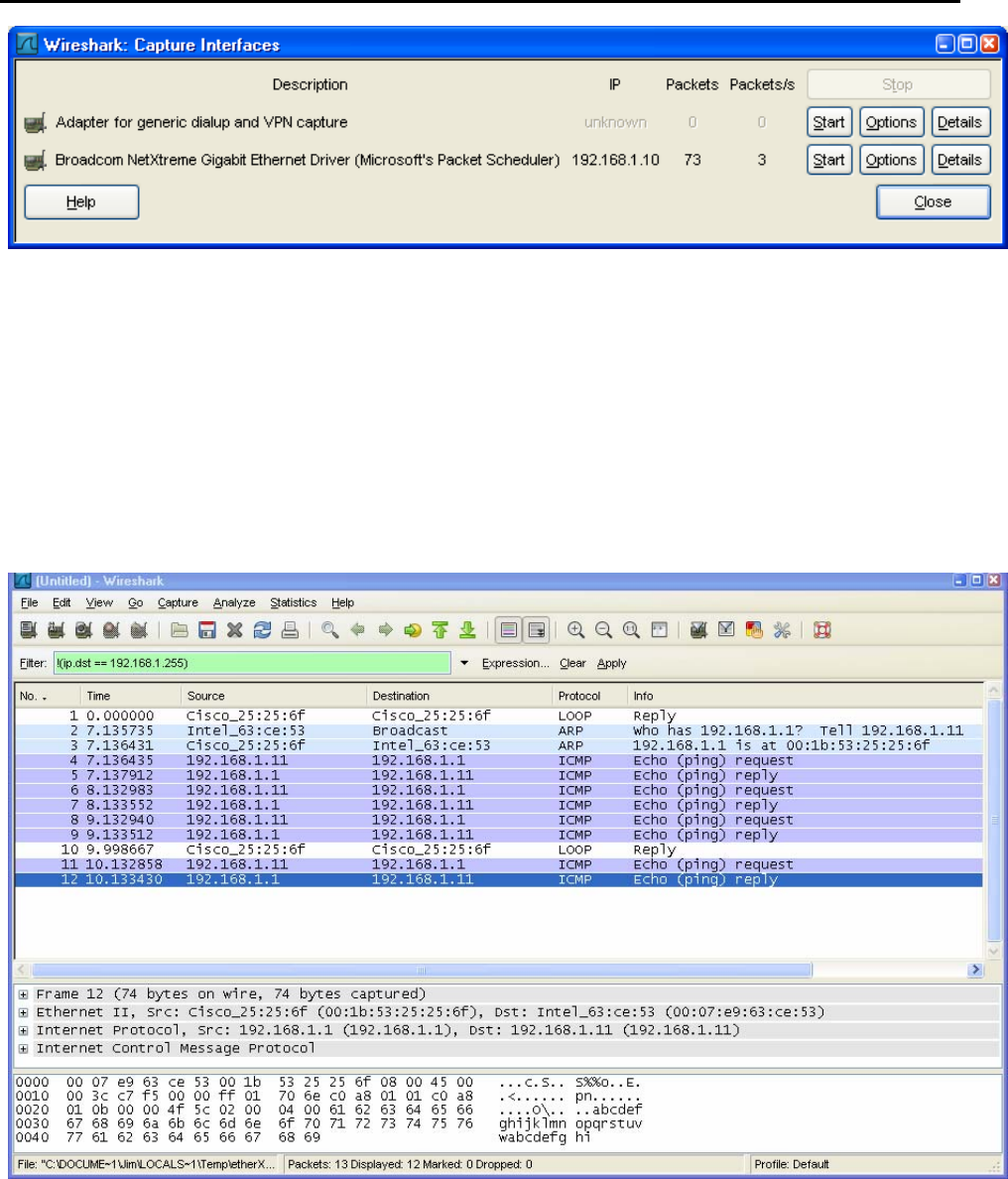The width and height of the screenshot is (1008, 1179).
Task: Click Help in Capture Interfaces dialog
Action: click(81, 201)
